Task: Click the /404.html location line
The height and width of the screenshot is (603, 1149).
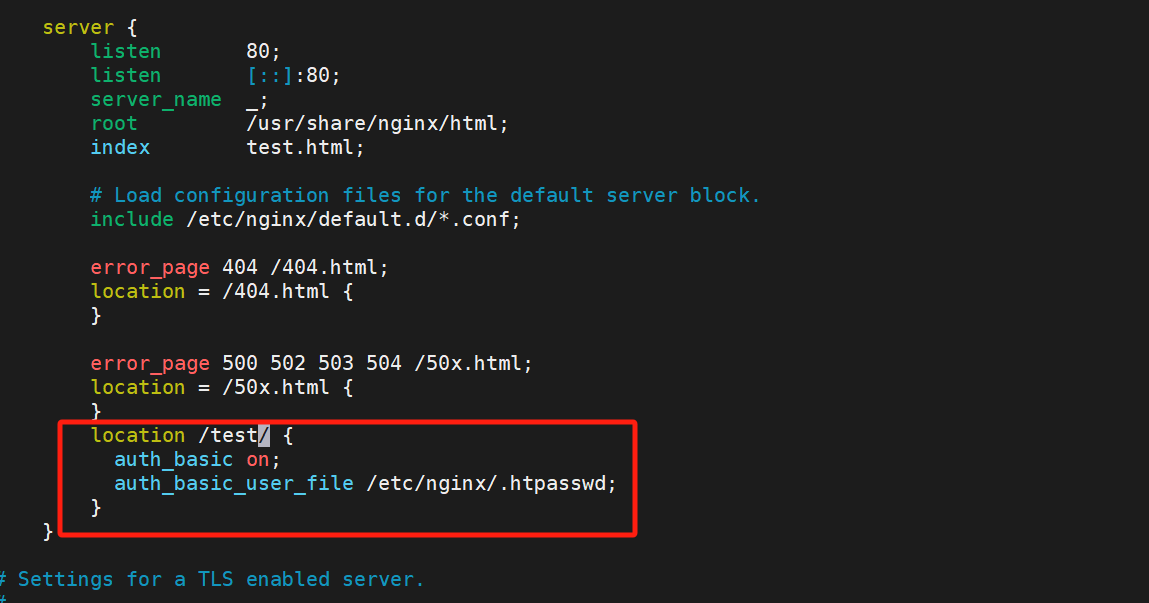Action: 222,292
